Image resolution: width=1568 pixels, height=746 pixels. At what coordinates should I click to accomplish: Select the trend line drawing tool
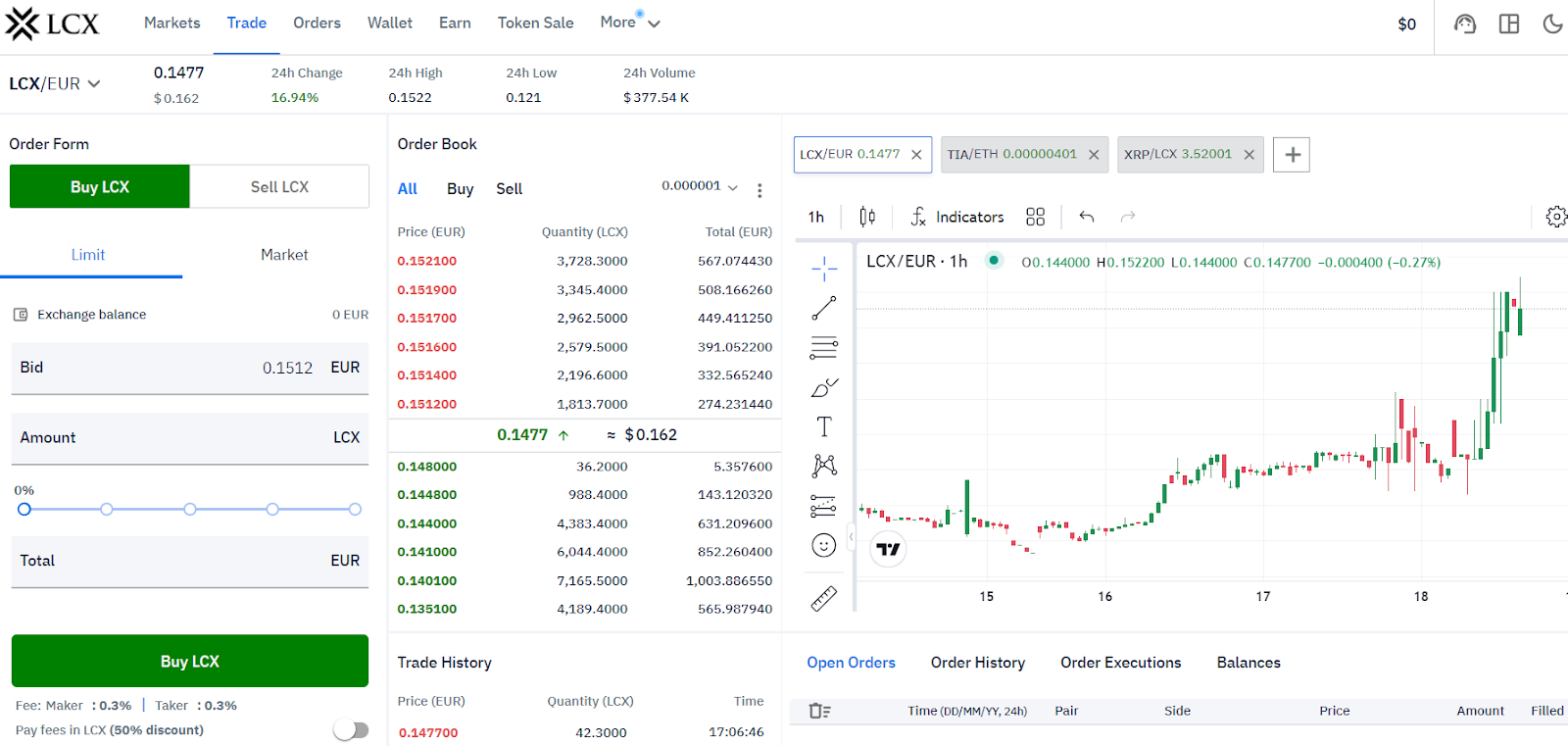[x=824, y=308]
